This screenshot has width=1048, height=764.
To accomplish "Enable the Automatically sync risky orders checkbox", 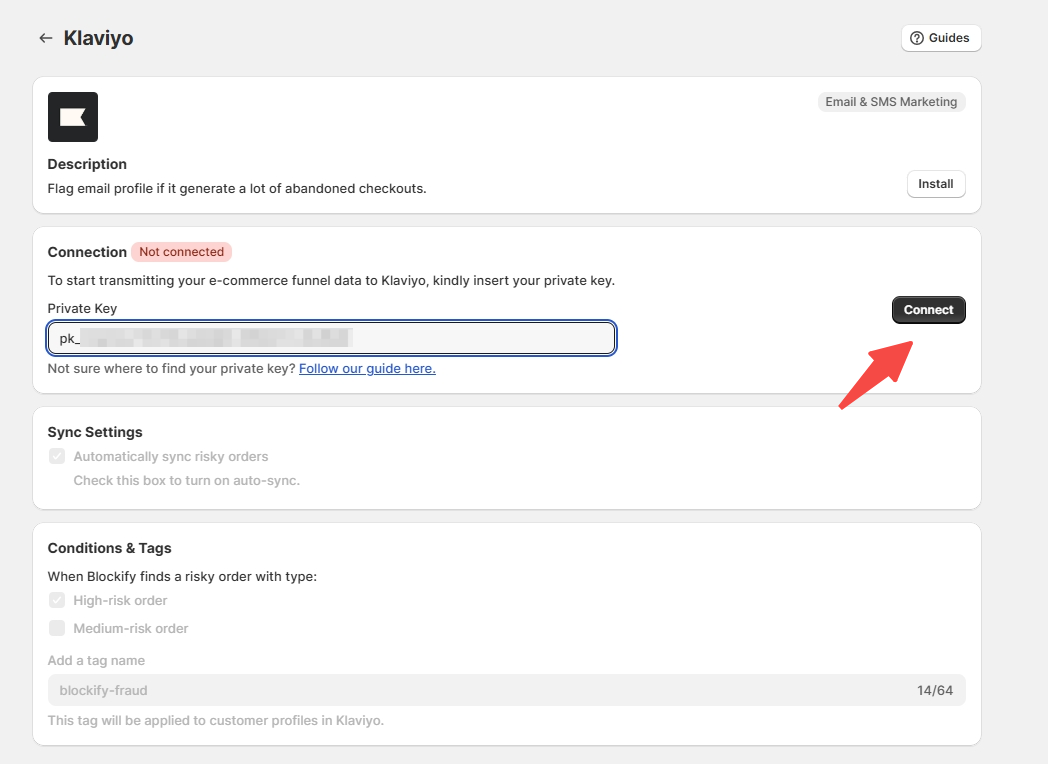I will click(57, 456).
